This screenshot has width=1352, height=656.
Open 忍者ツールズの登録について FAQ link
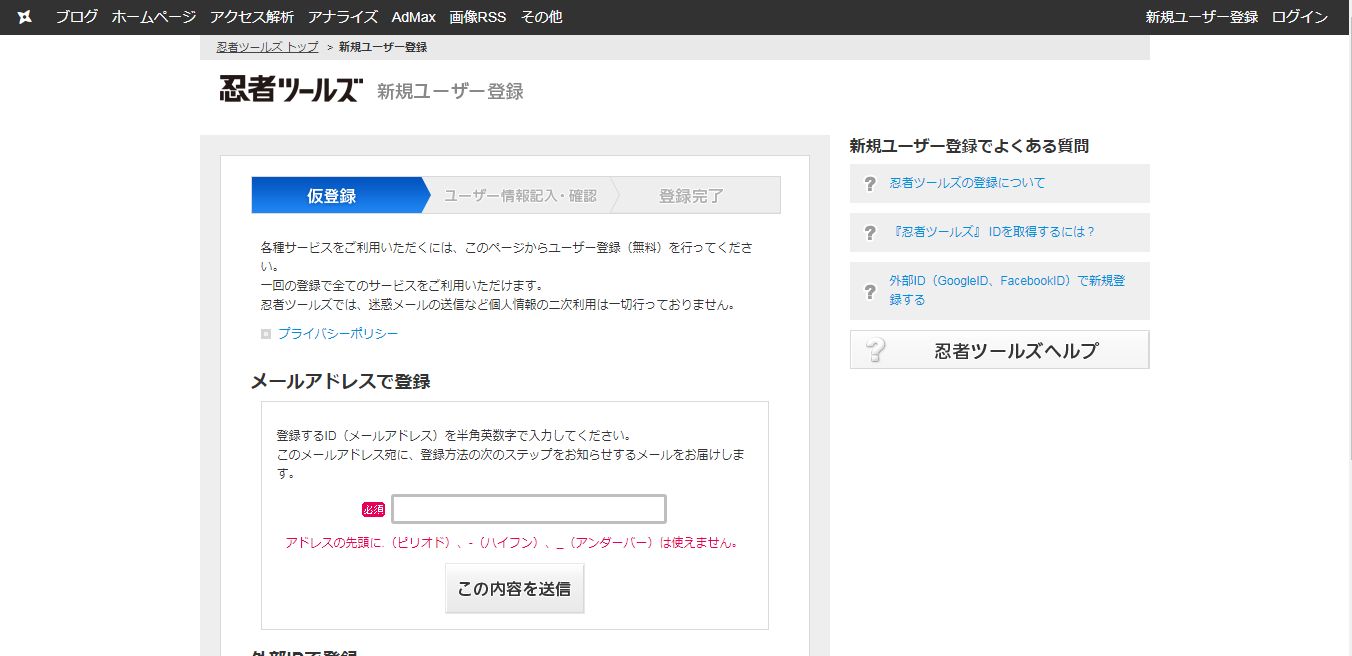pyautogui.click(x=967, y=183)
